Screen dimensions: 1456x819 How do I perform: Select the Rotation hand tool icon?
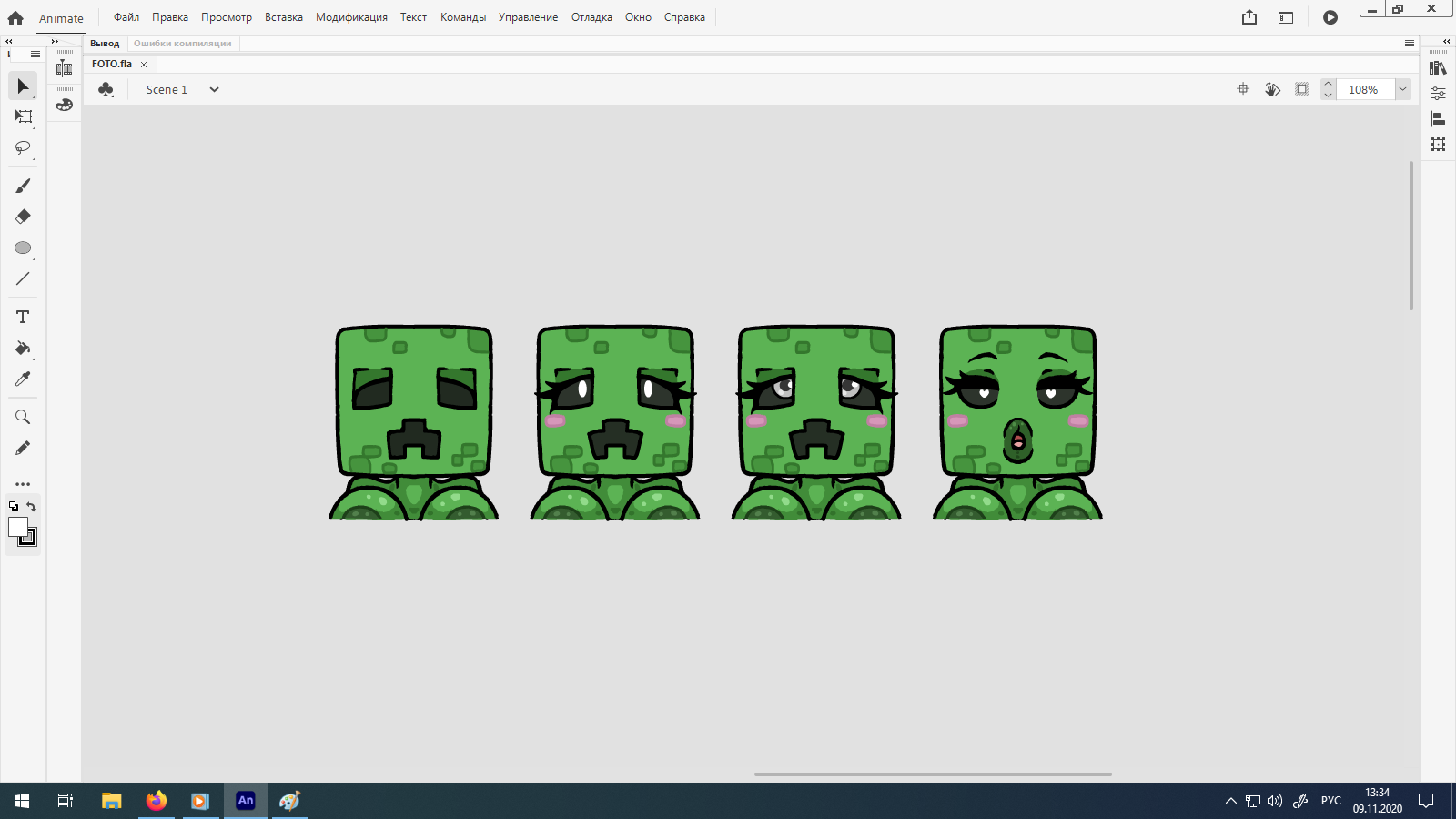click(x=1272, y=89)
